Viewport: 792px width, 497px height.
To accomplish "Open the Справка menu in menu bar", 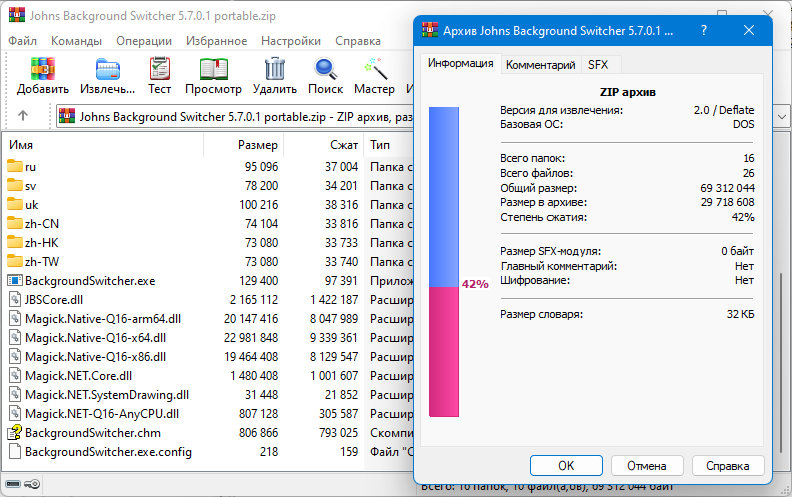I will coord(358,41).
